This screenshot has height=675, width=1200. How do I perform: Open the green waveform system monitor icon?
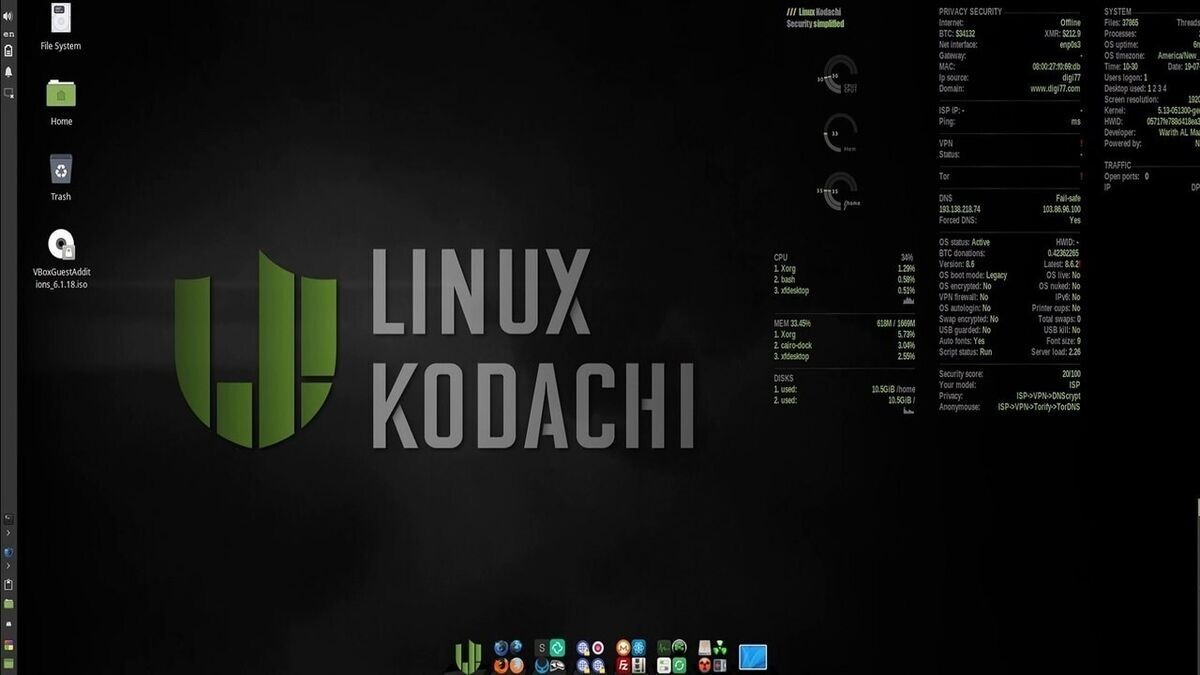(664, 648)
